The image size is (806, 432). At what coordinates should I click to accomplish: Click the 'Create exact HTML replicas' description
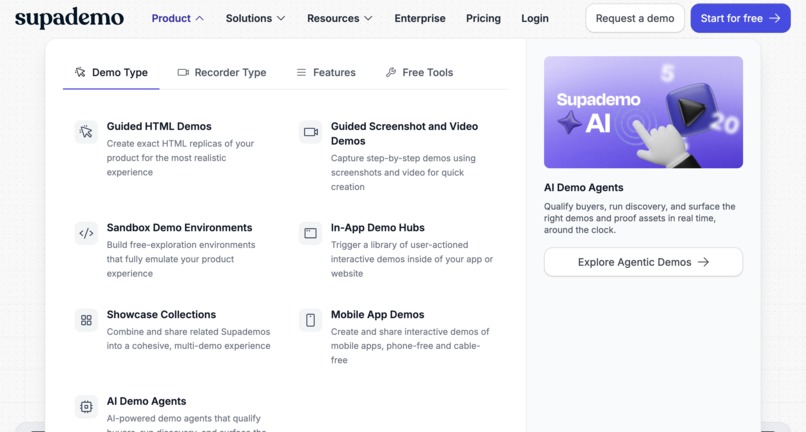180,158
